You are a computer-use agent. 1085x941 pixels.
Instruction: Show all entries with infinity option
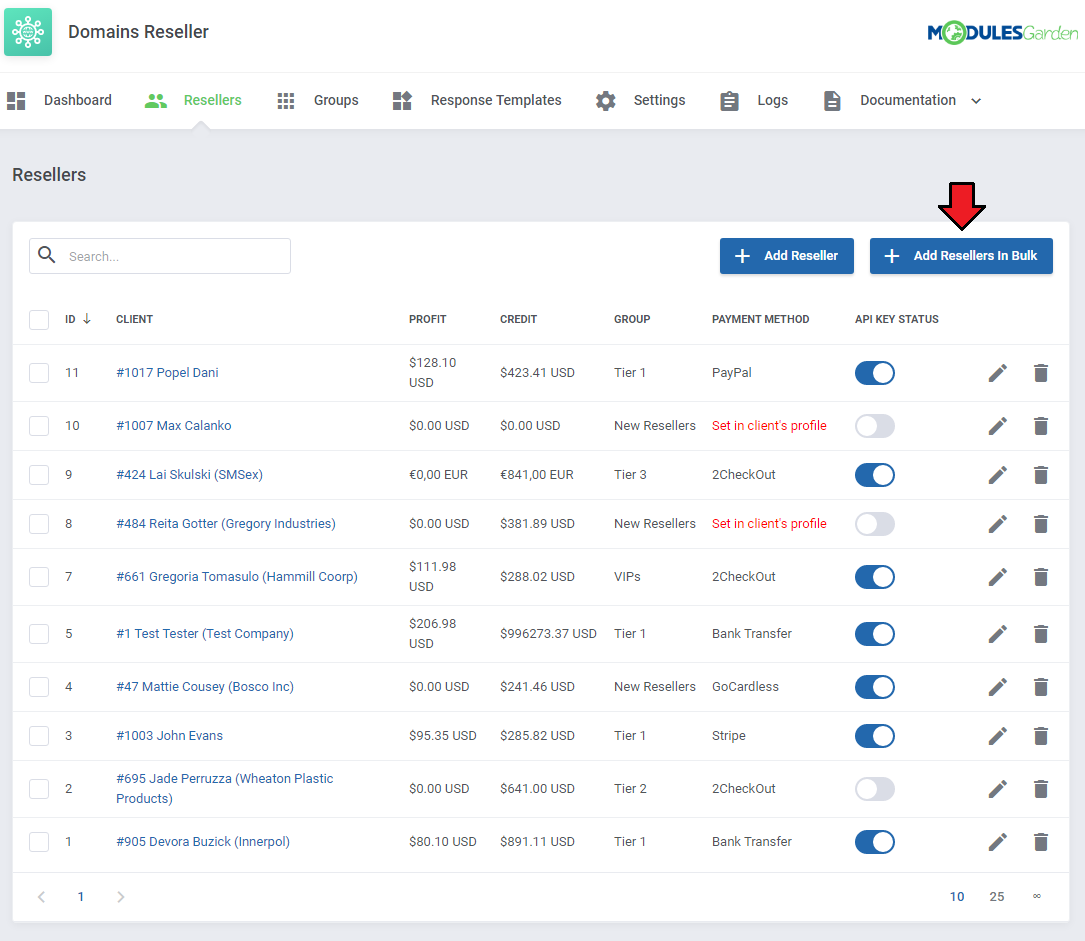[1037, 897]
